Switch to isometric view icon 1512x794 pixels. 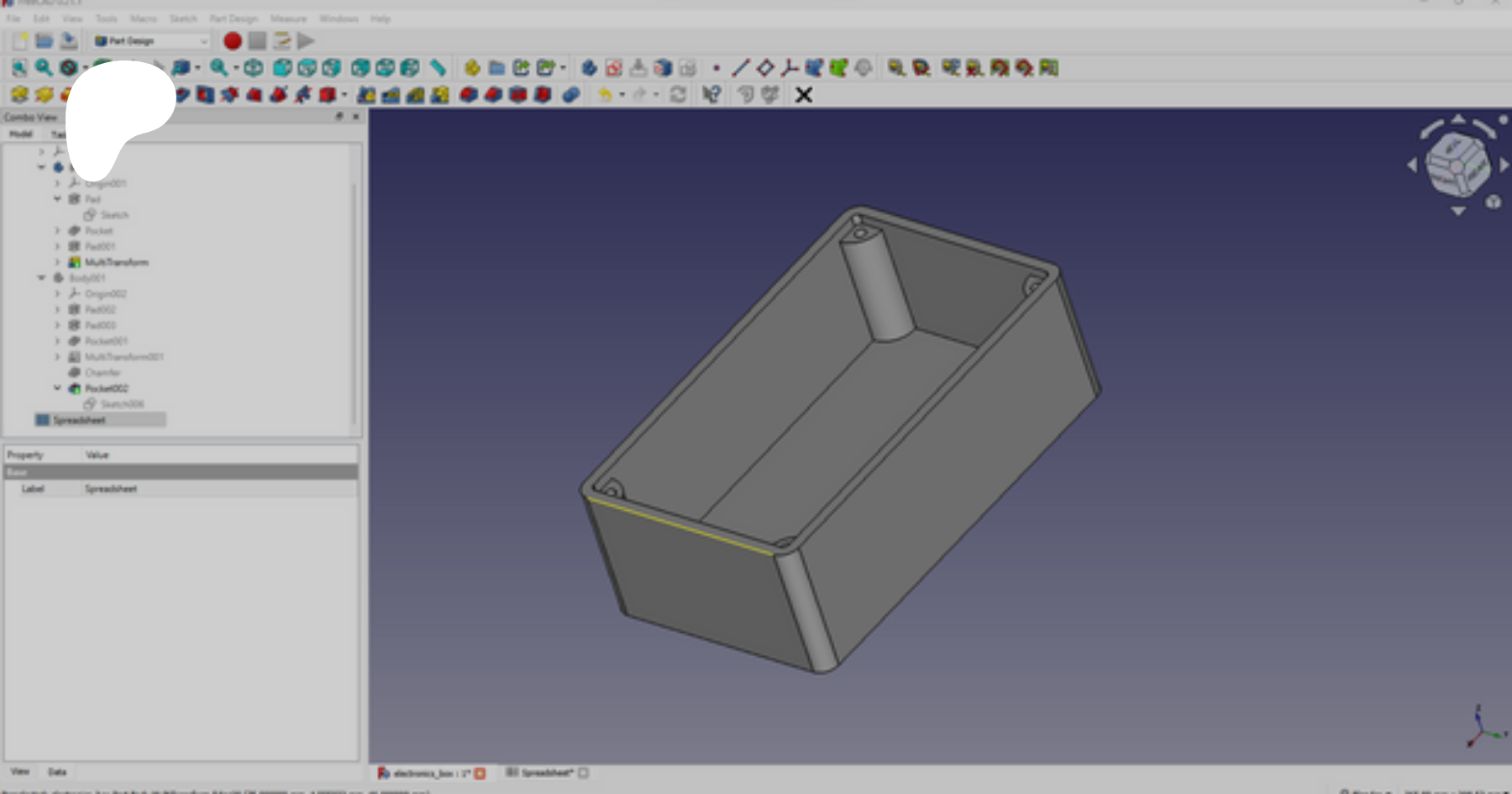253,68
